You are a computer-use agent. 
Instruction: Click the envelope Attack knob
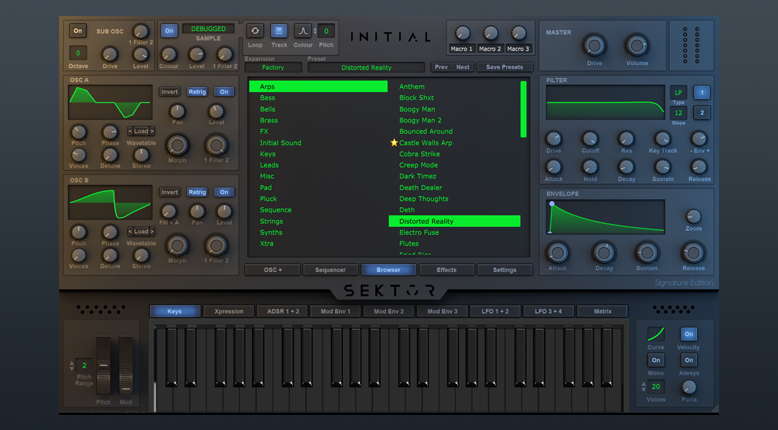pyautogui.click(x=557, y=253)
